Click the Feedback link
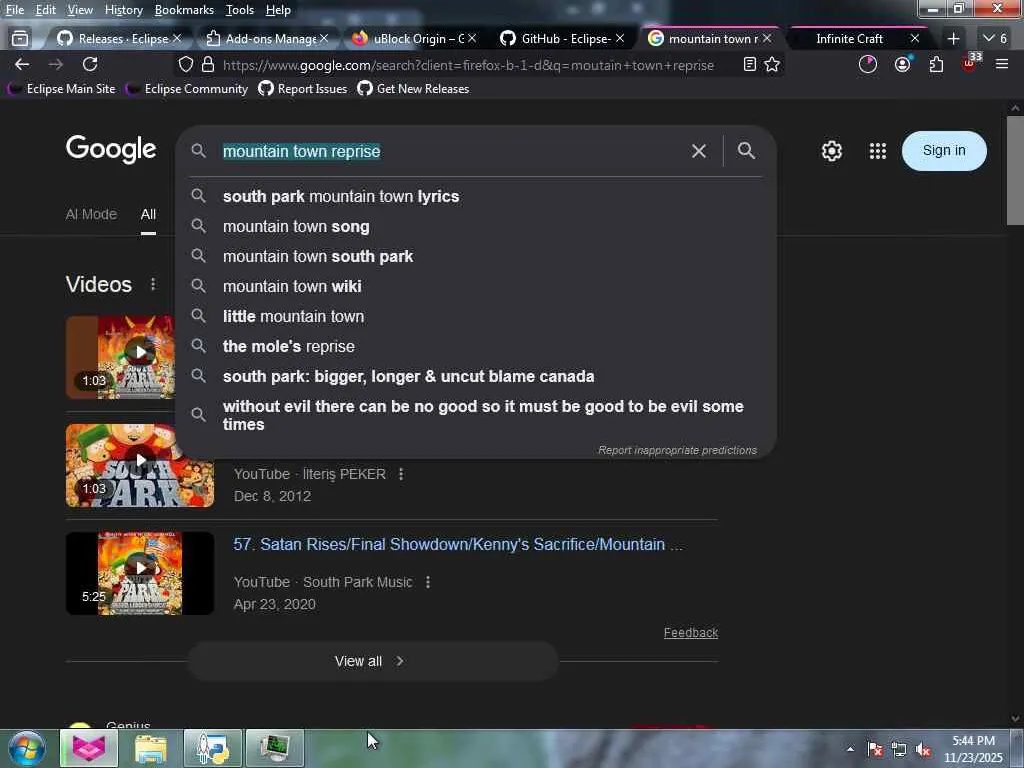The height and width of the screenshot is (768, 1024). (x=691, y=632)
